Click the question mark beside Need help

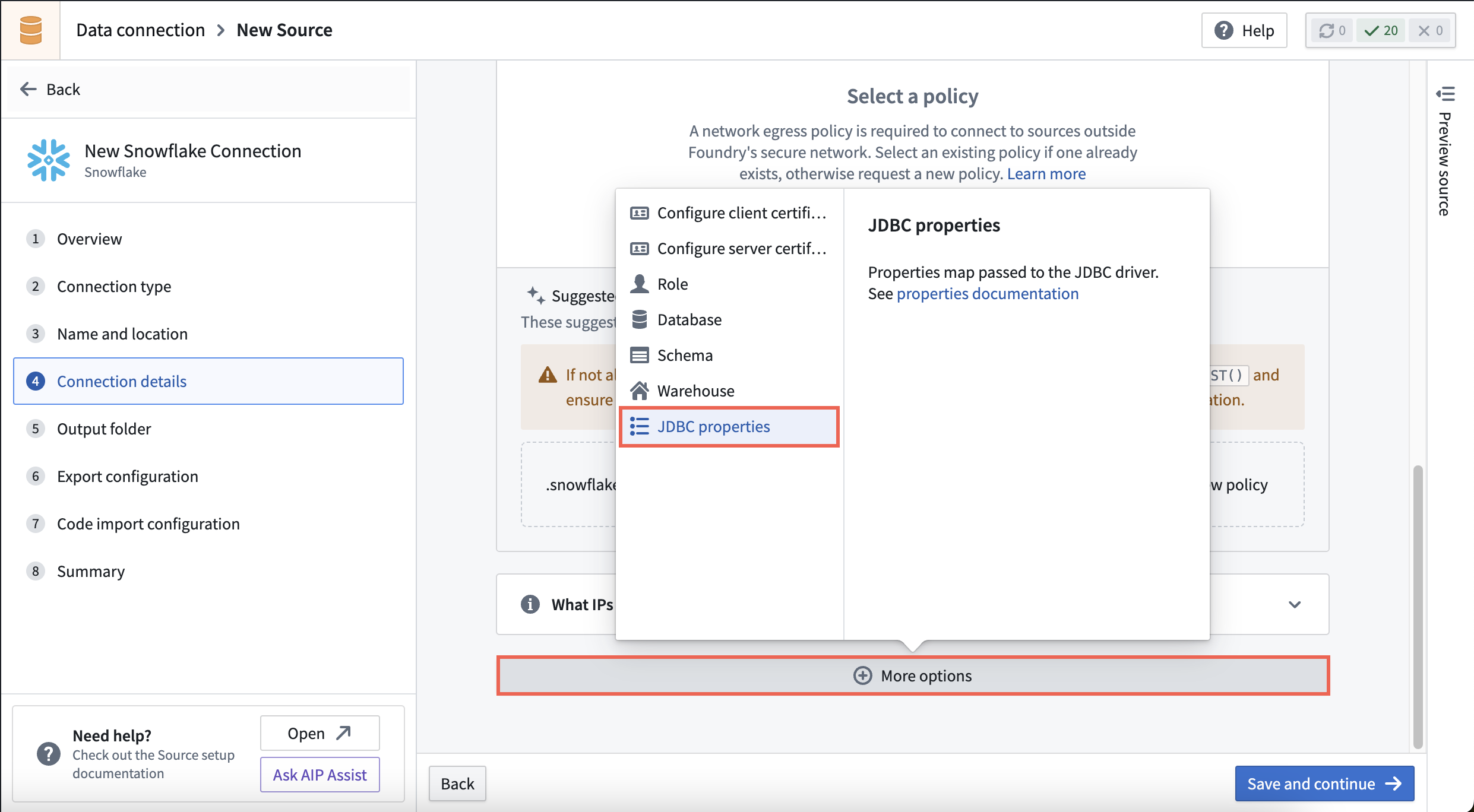tap(49, 754)
